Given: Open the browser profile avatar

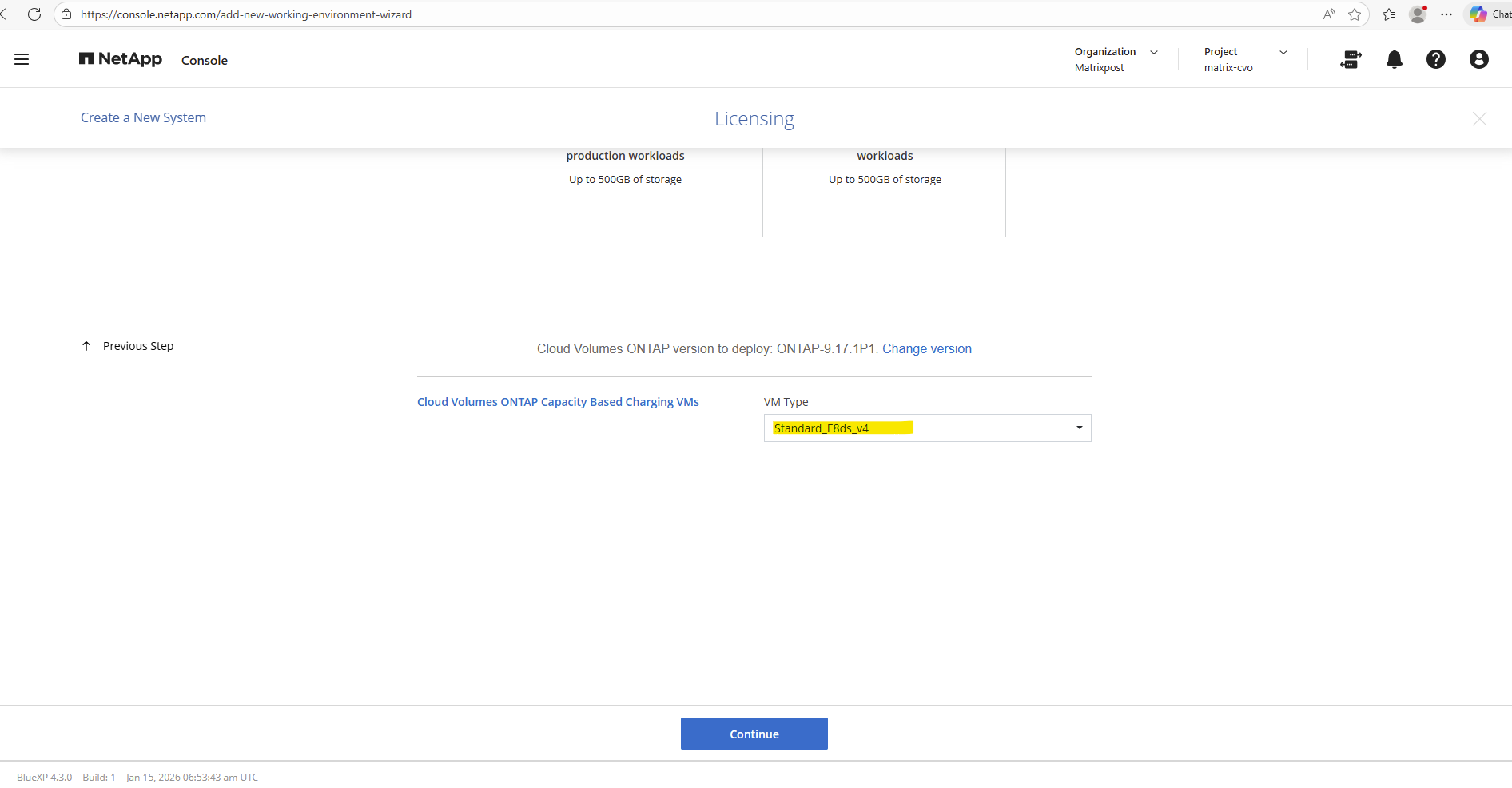Looking at the screenshot, I should tap(1418, 14).
